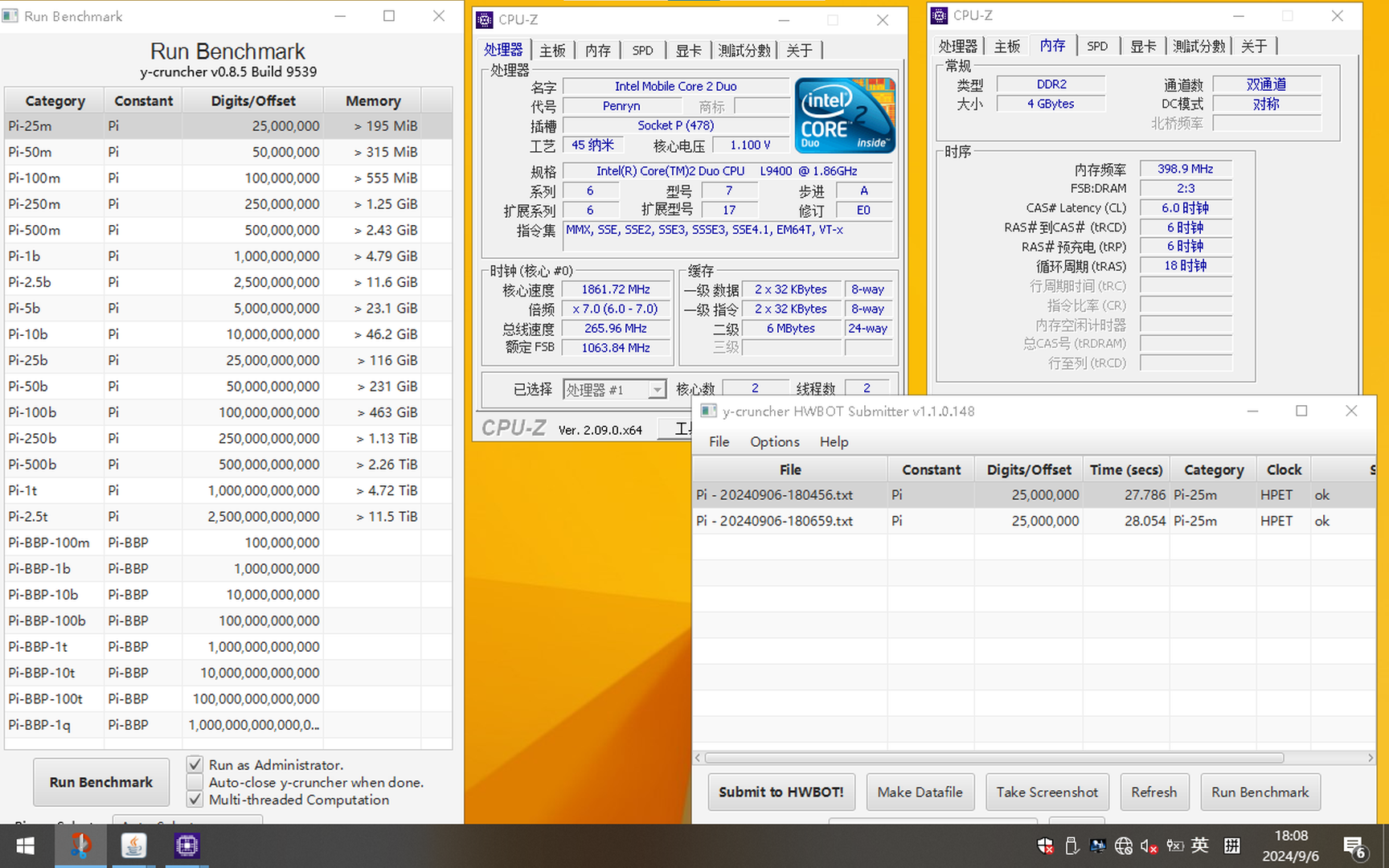Open the Help menu in HWBOT Submitter

coord(834,441)
